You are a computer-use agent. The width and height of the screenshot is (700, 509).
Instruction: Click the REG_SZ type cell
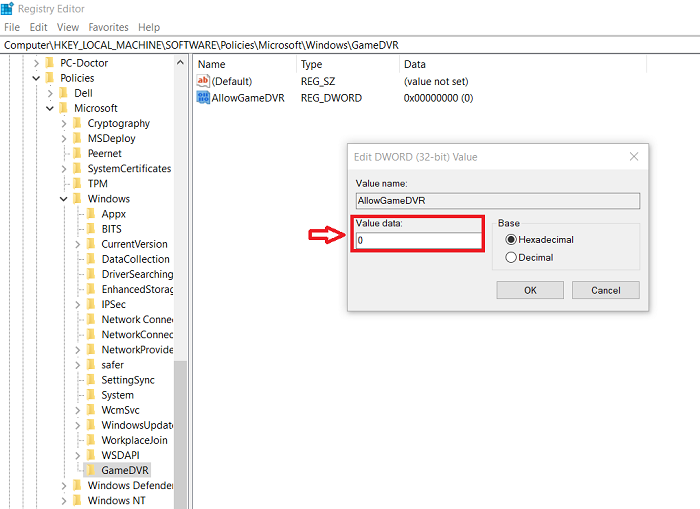point(318,81)
